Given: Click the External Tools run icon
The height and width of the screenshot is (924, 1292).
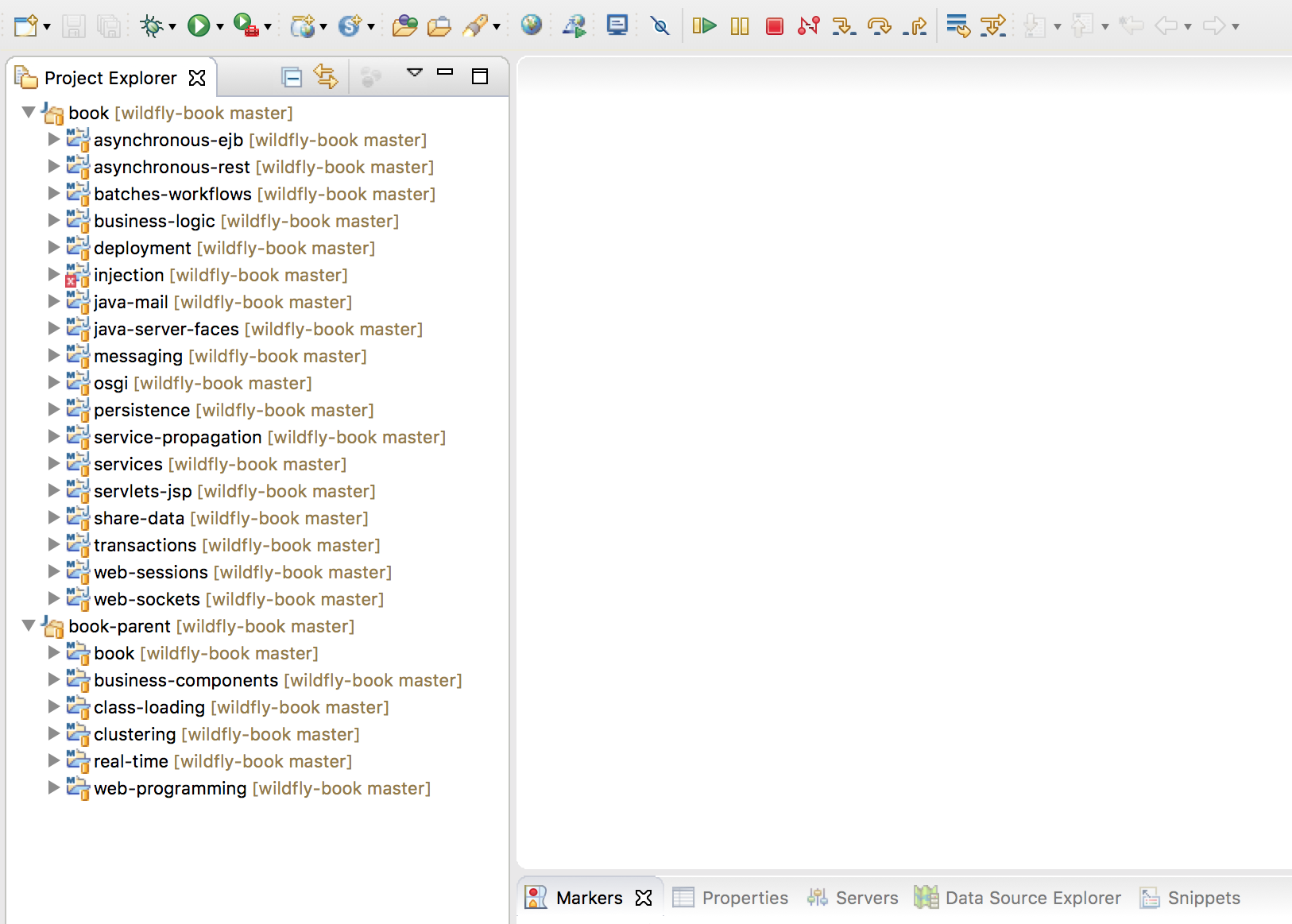Looking at the screenshot, I should pos(246,26).
